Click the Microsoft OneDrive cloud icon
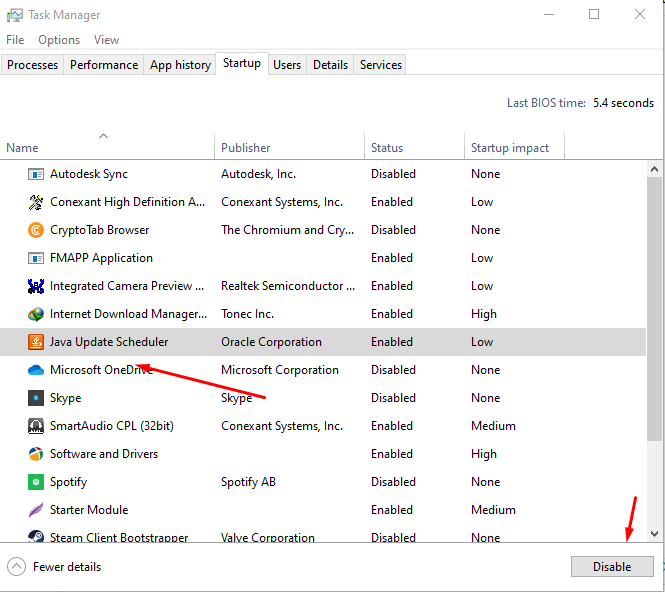This screenshot has height=592, width=665. 36,370
